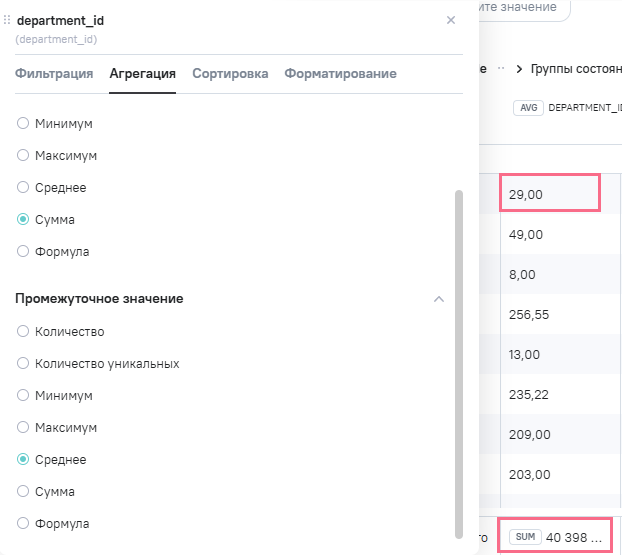Open the Сортировка tab

pyautogui.click(x=230, y=74)
